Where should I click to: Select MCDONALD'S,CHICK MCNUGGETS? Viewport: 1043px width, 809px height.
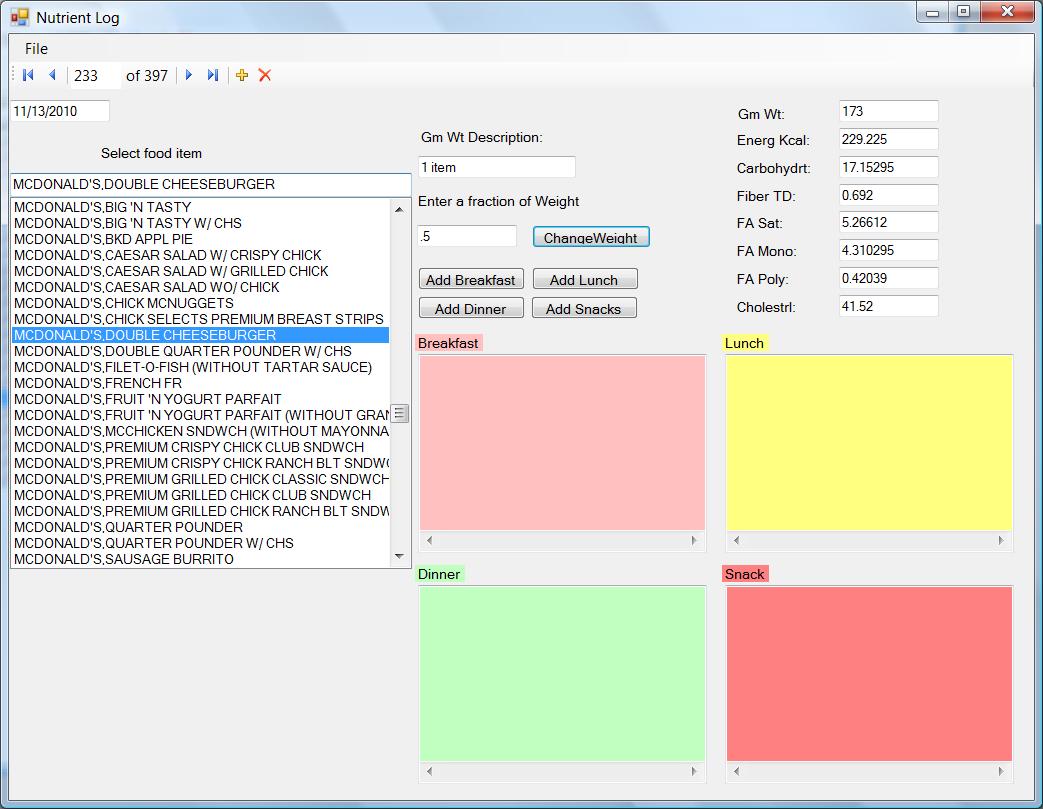(x=201, y=303)
